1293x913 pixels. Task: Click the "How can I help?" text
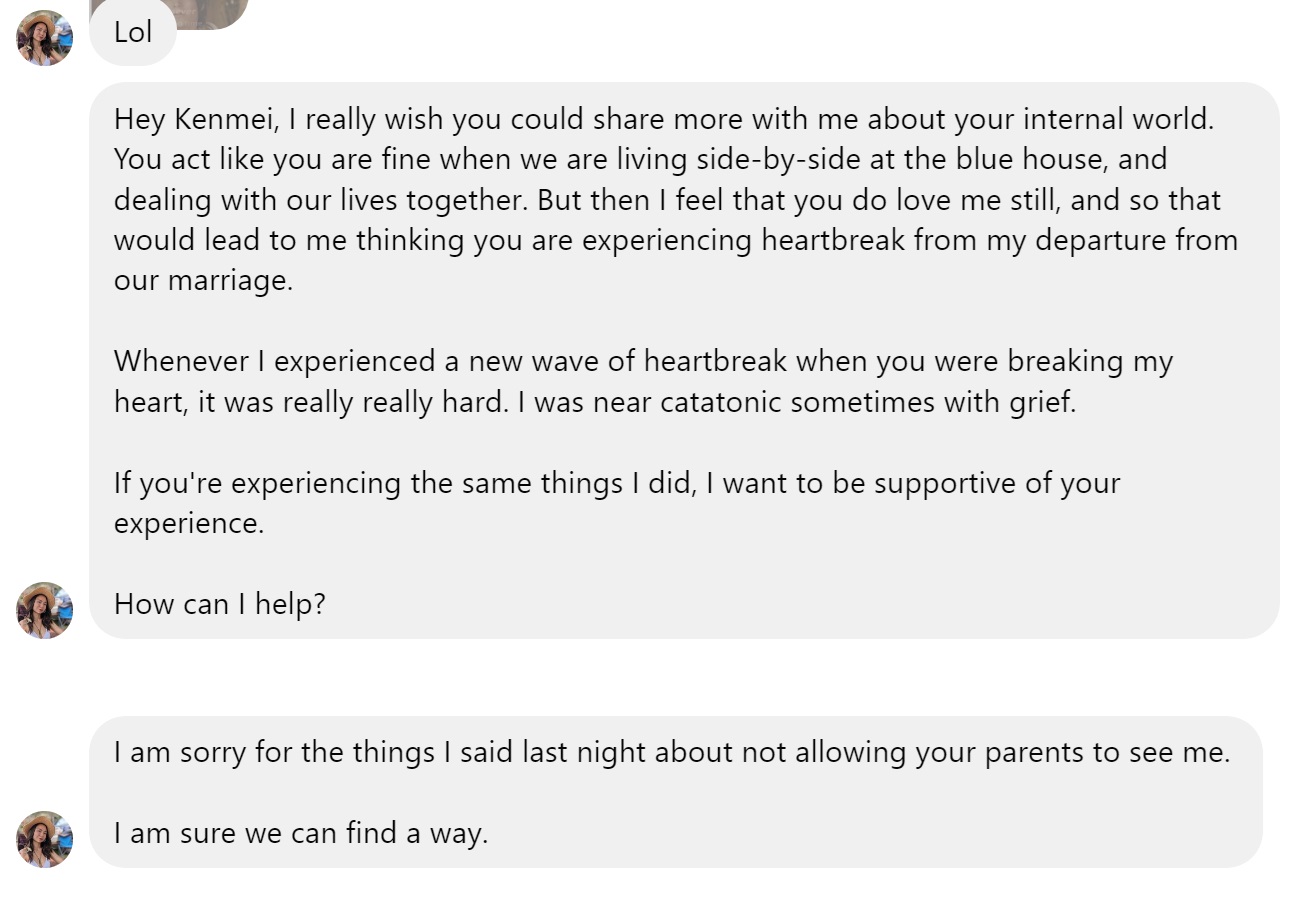pos(220,604)
